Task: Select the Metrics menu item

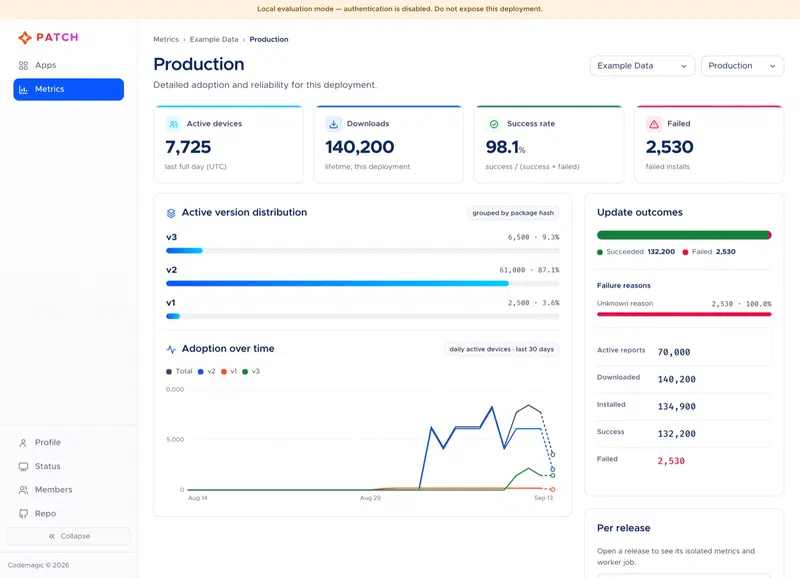Action: [x=68, y=89]
